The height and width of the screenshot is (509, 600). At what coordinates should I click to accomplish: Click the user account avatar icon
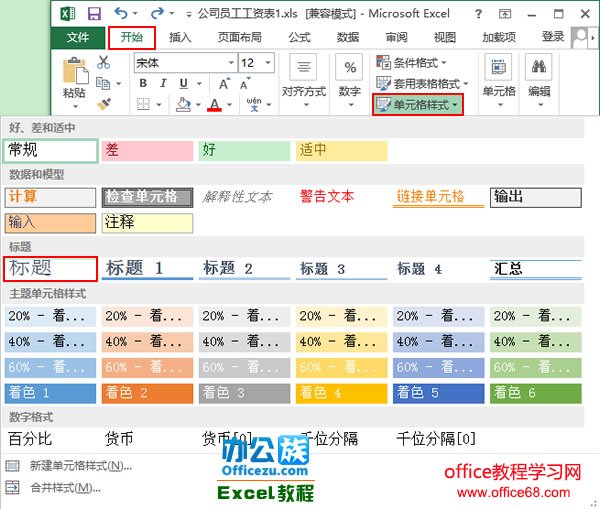579,37
